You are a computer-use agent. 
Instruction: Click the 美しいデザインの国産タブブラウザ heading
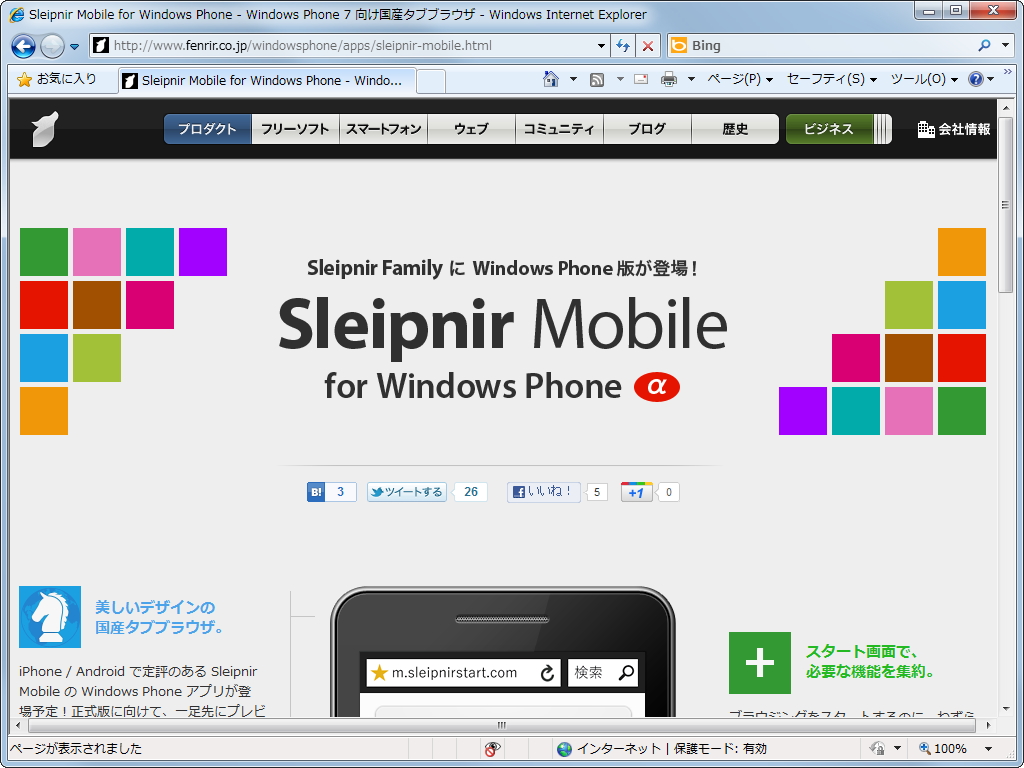click(x=160, y=617)
